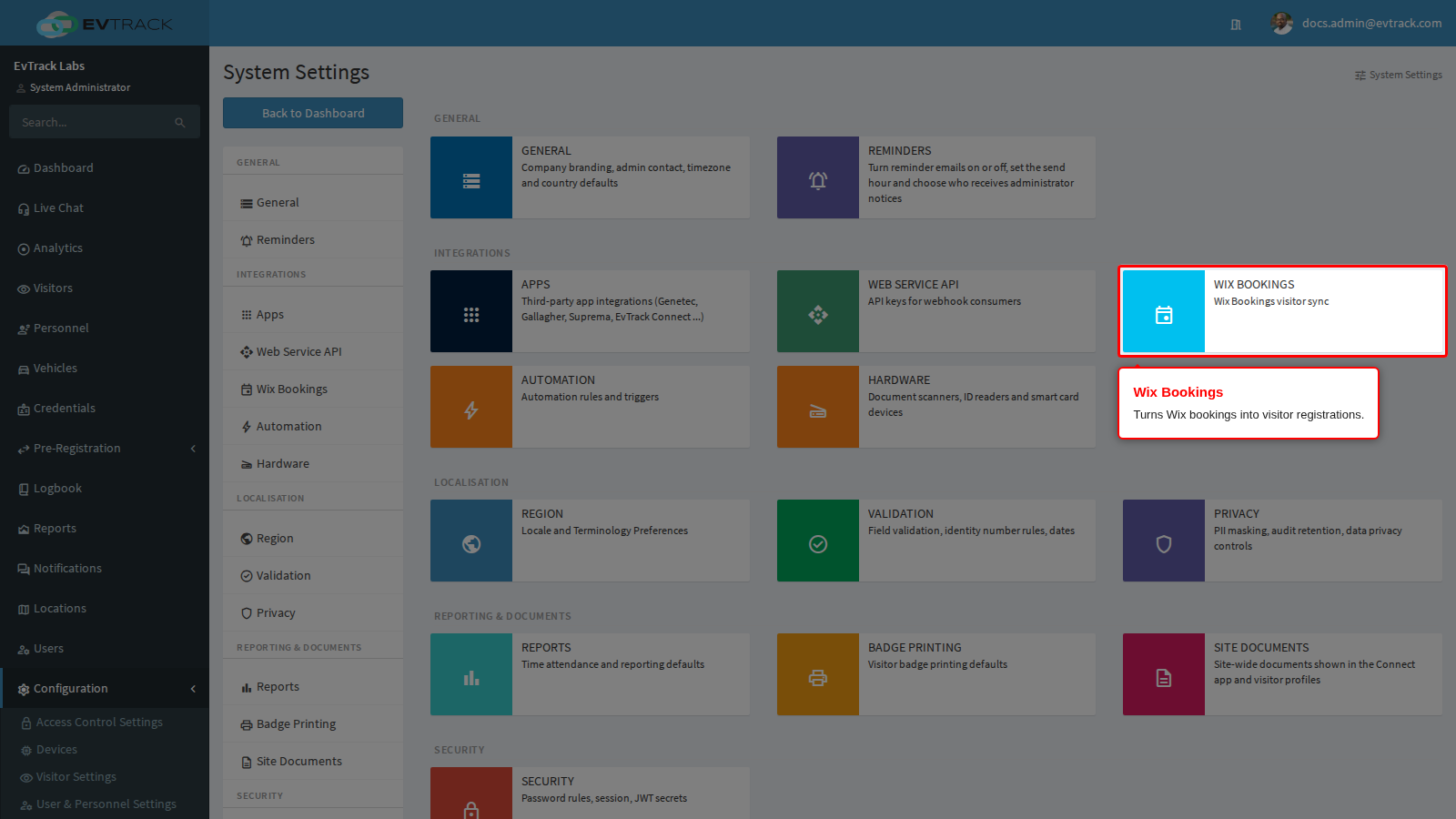
Task: Open Hardware in settings list
Action: pyautogui.click(x=313, y=464)
